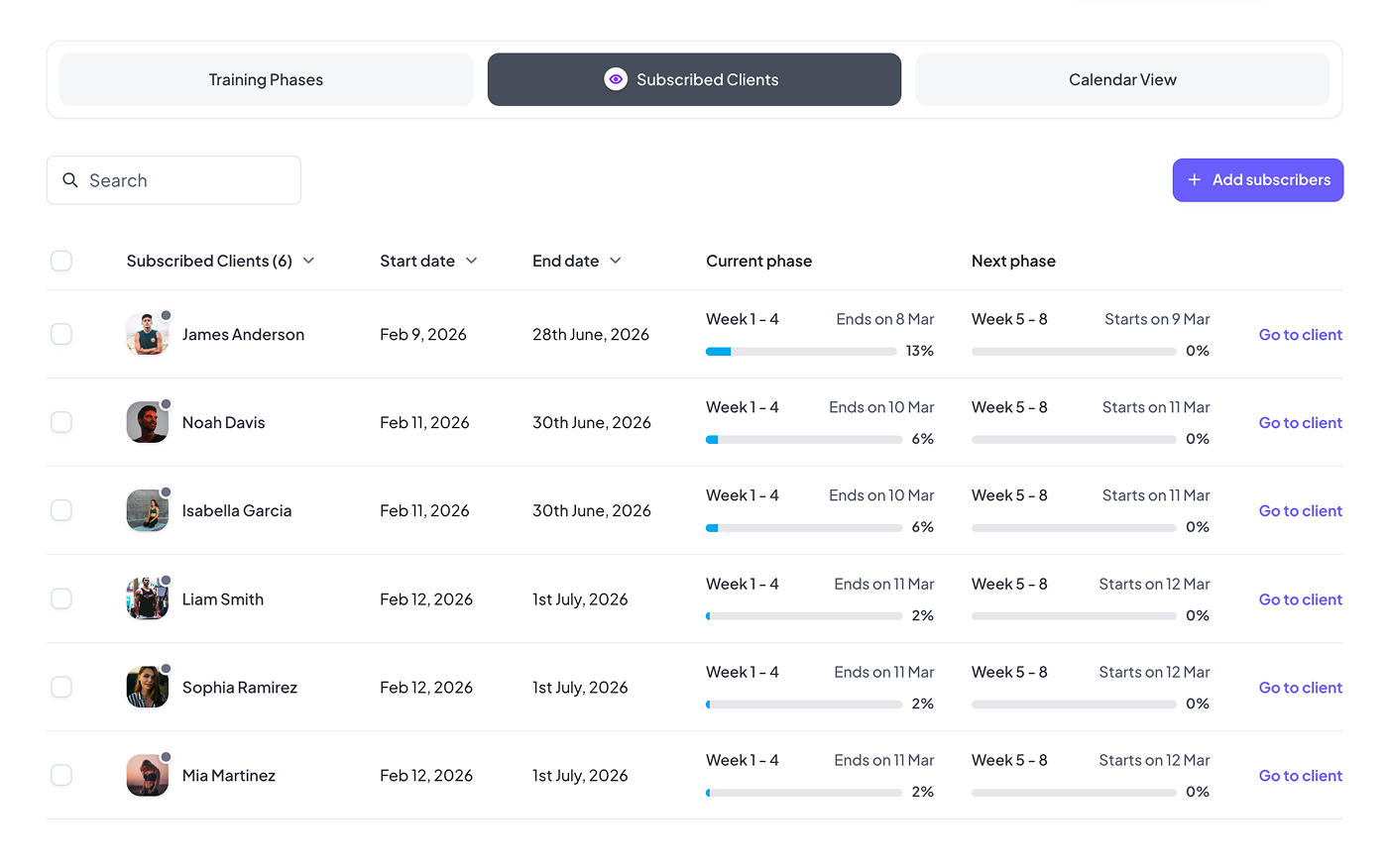This screenshot has height=868, width=1388.
Task: Select the checkbox beside Sophia Ramirez
Action: click(61, 687)
